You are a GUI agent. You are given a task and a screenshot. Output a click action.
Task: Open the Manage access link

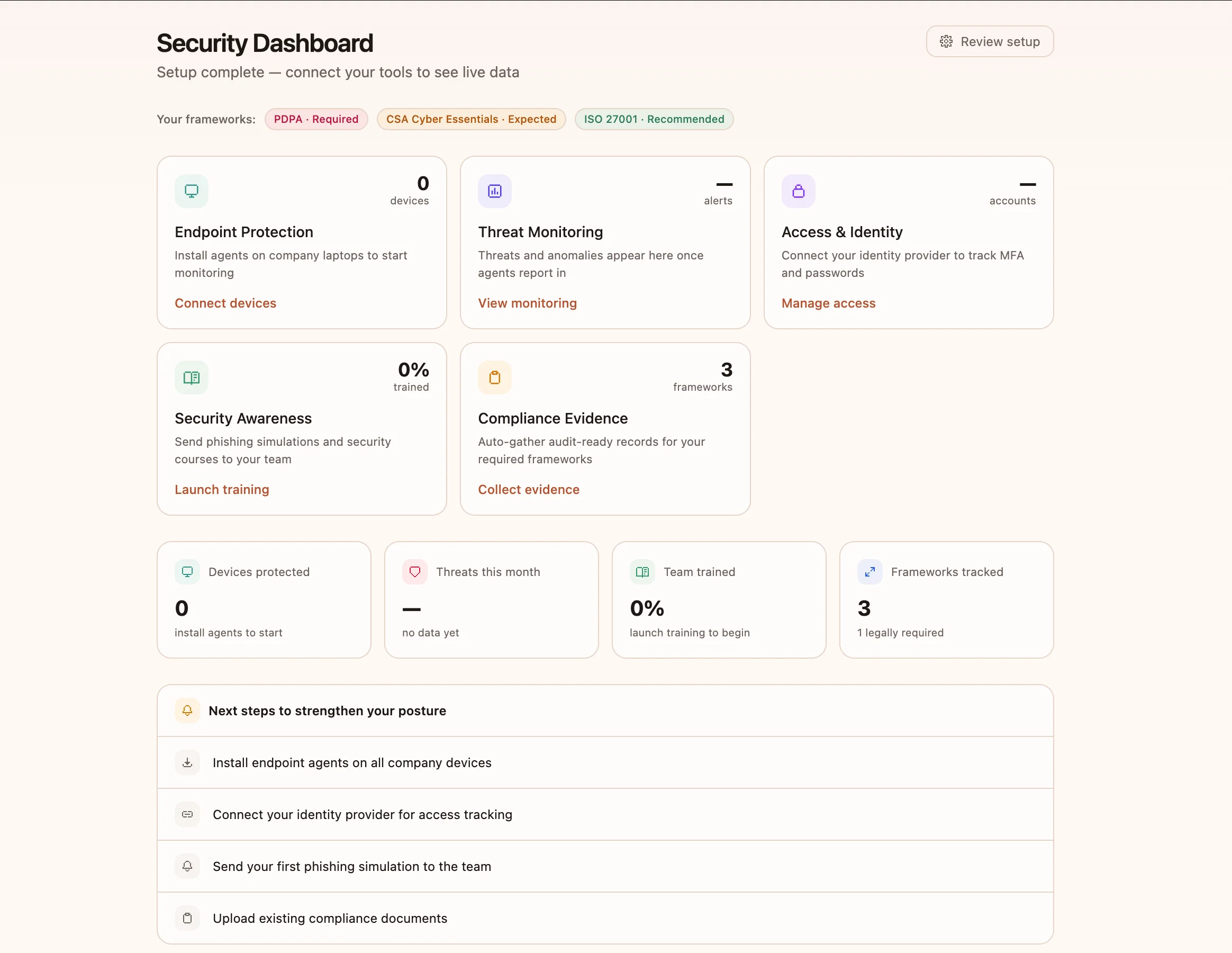coord(828,303)
